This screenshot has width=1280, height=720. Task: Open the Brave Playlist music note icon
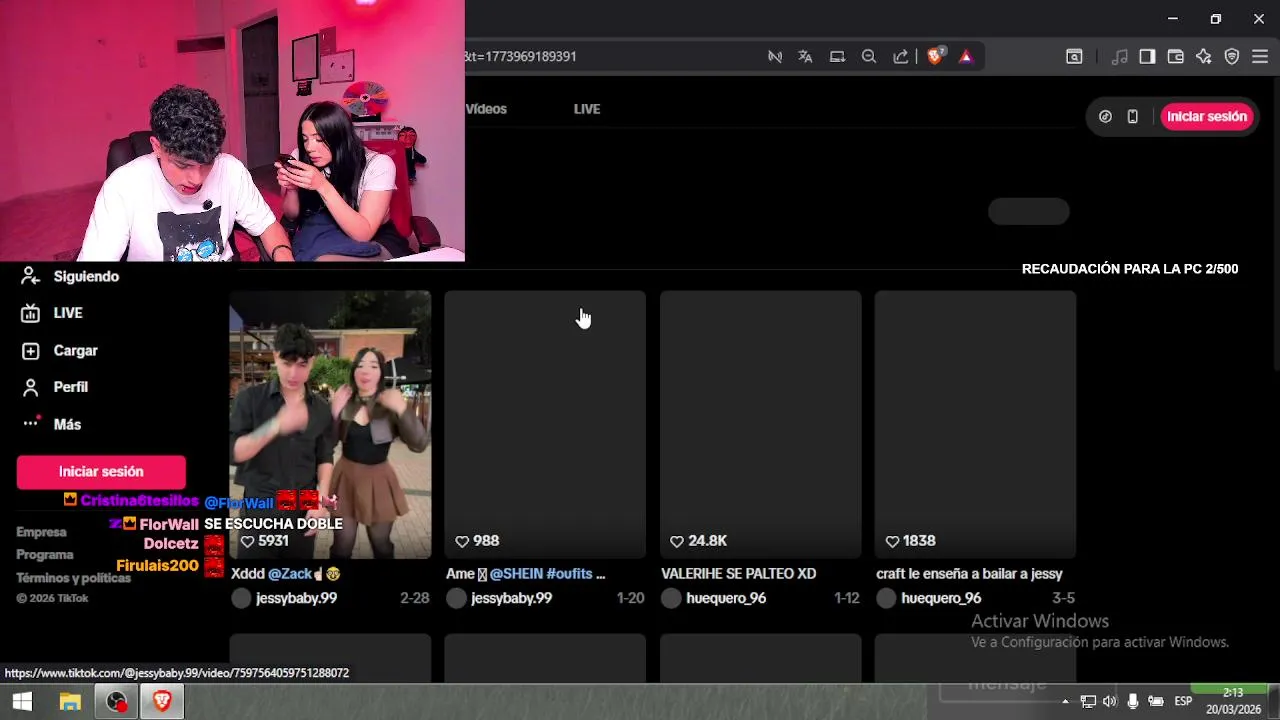coord(1120,57)
